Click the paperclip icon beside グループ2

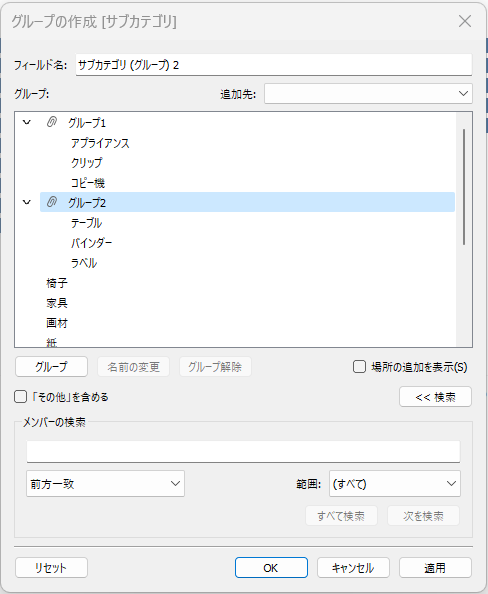click(x=52, y=202)
